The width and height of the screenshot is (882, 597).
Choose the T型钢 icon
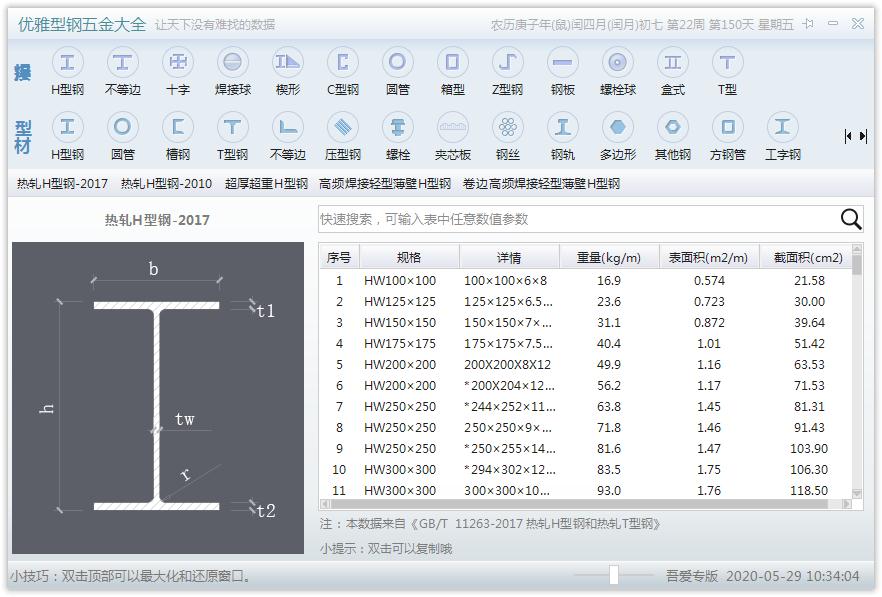pyautogui.click(x=233, y=127)
